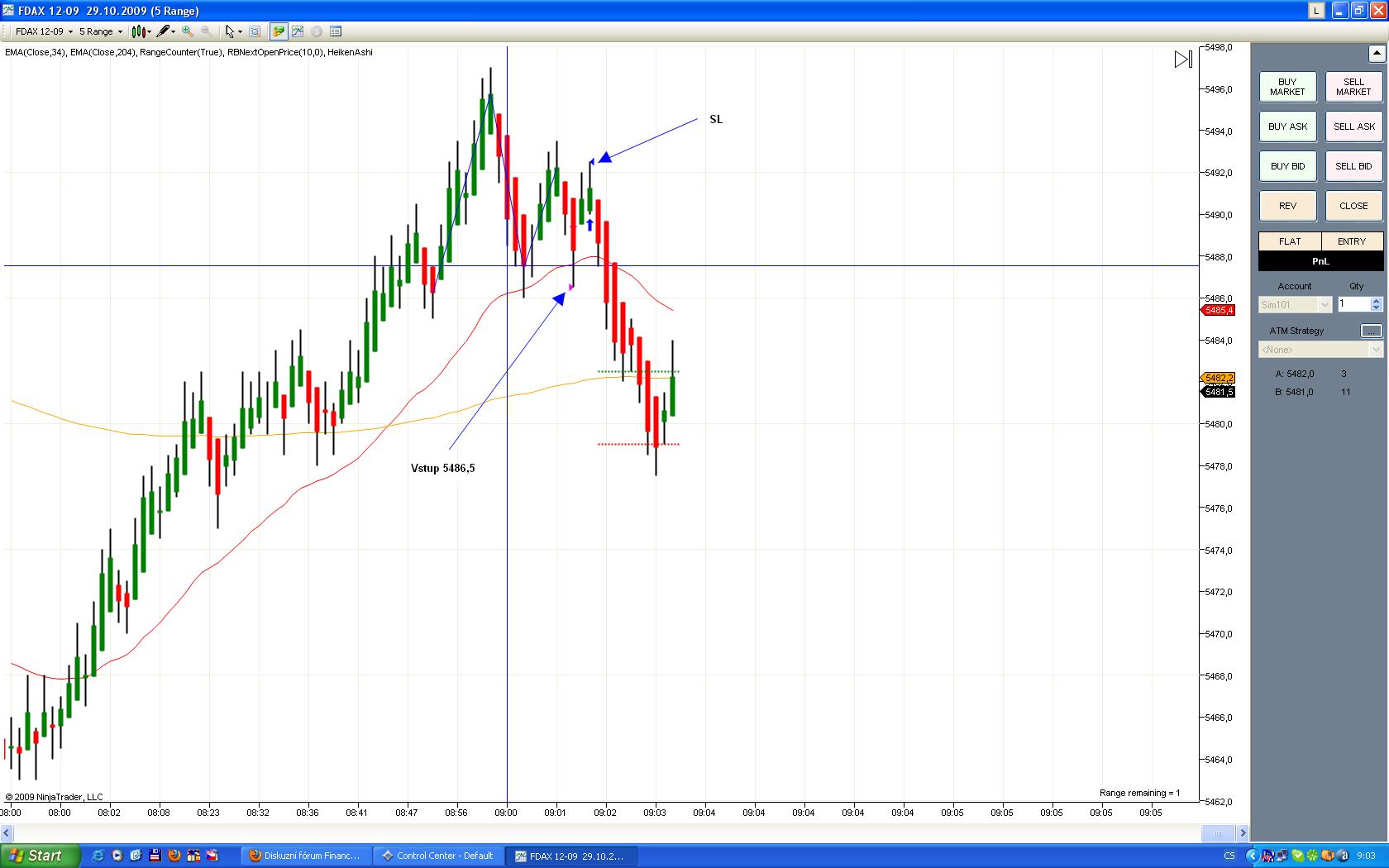Click the 'Vstup 5486,5' chart annotation
The height and width of the screenshot is (868, 1389).
tap(443, 468)
